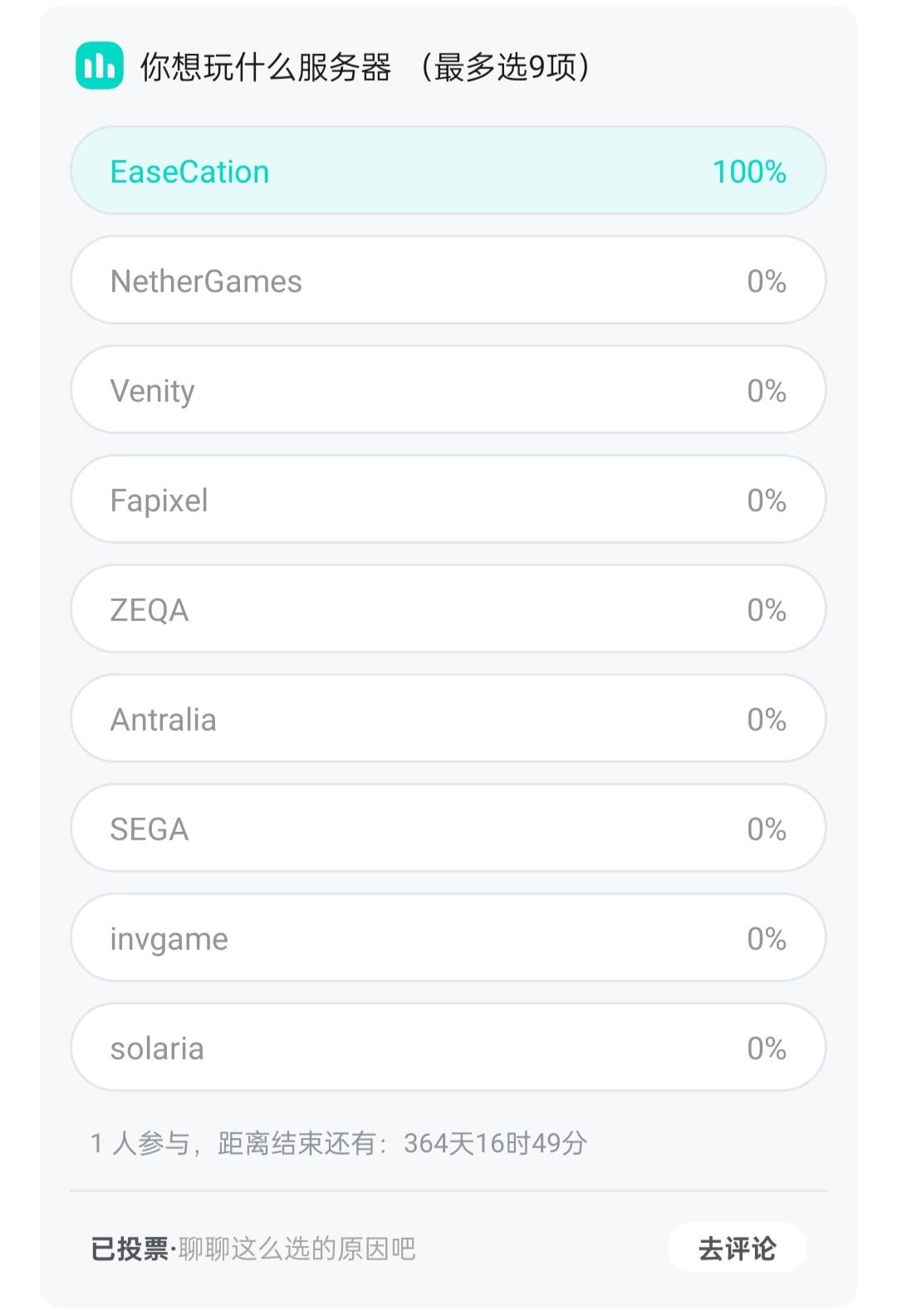Click participant count and remaining time text
The image size is (897, 1316).
(339, 1143)
